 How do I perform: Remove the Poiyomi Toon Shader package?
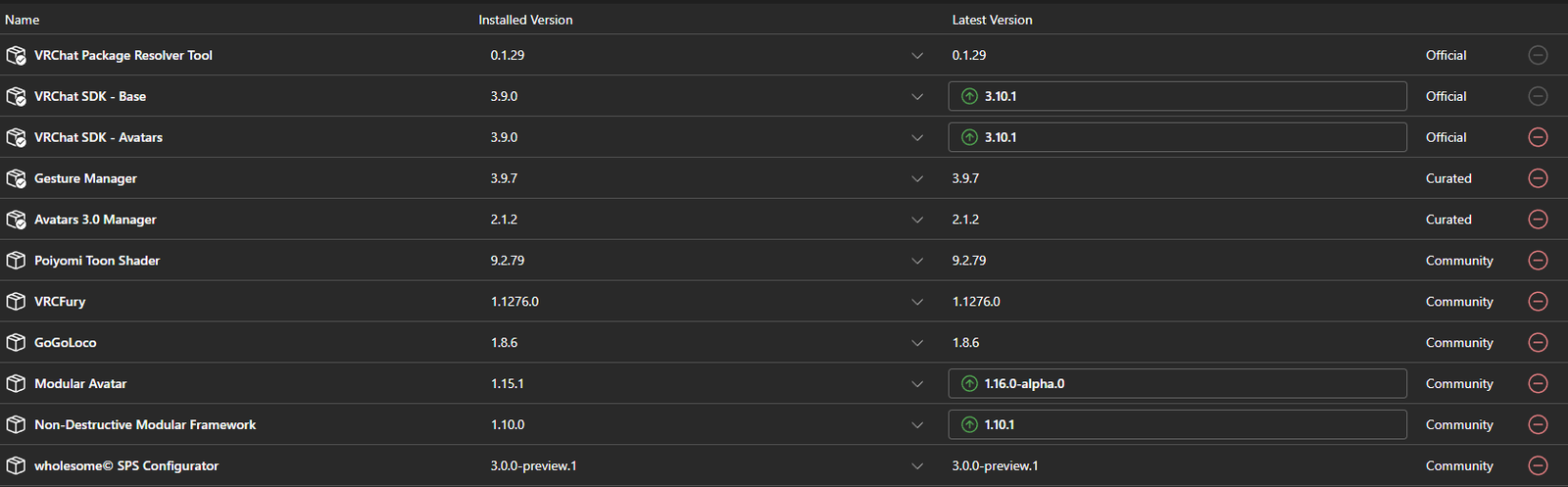(1538, 261)
